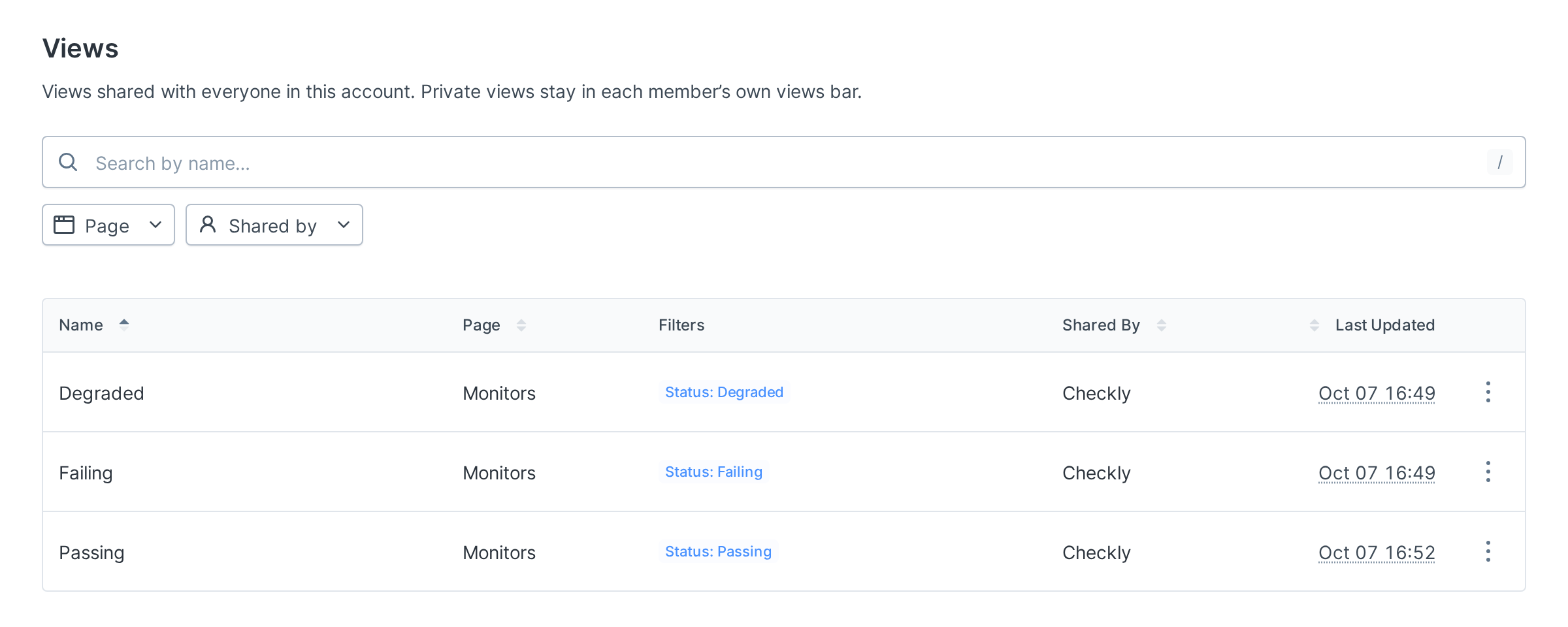This screenshot has height=627, width=1568.
Task: Open three-dot menu for Passing row
Action: point(1488,551)
